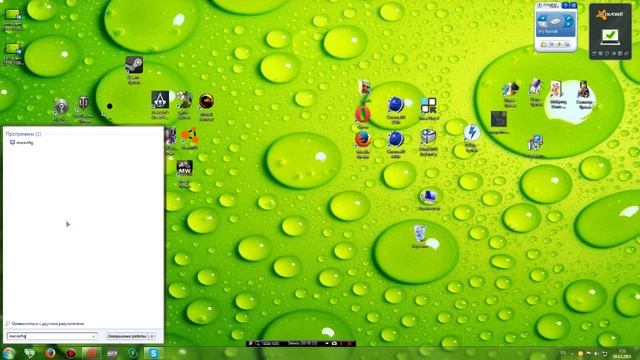
Task: Open the lower blue globe shortcut
Action: click(396, 140)
